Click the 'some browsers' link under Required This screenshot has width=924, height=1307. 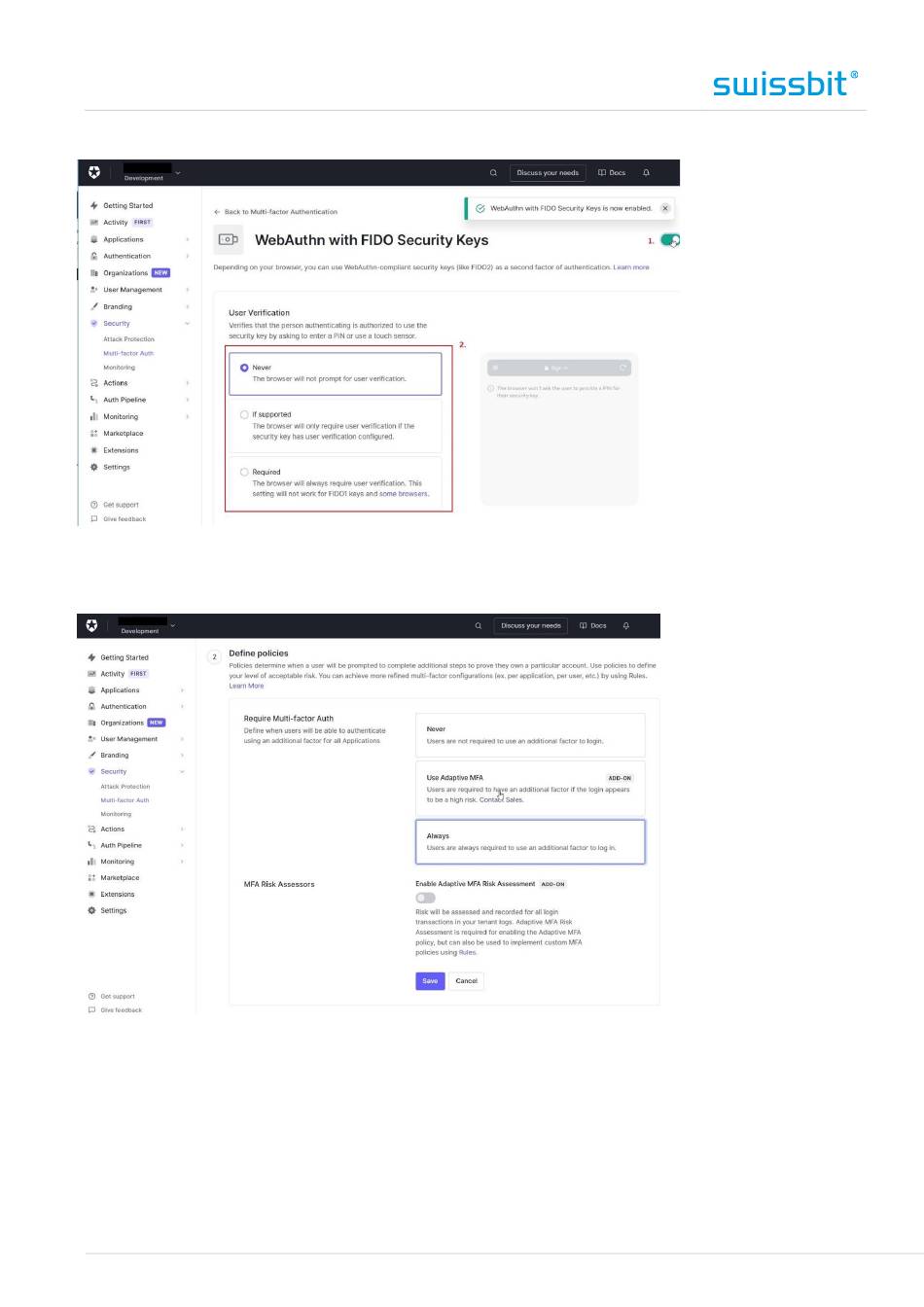404,494
